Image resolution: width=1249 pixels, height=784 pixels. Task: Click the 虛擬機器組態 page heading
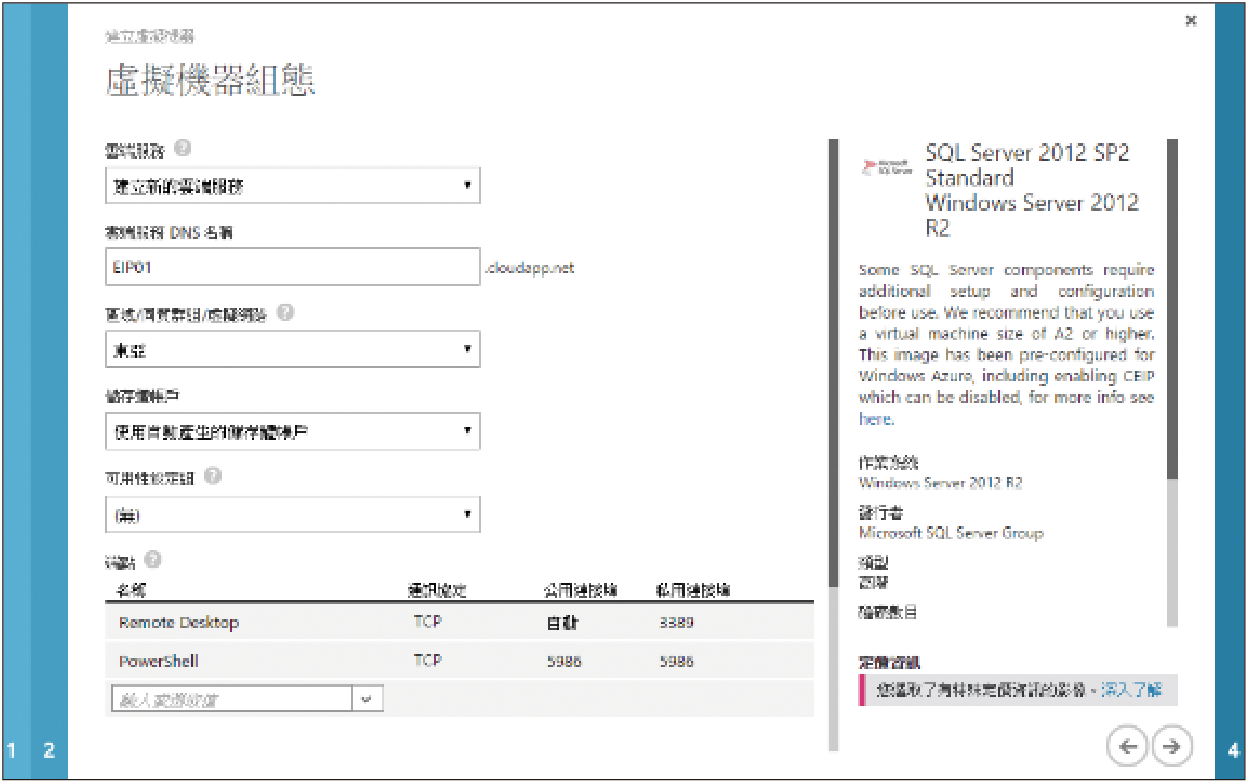click(211, 81)
